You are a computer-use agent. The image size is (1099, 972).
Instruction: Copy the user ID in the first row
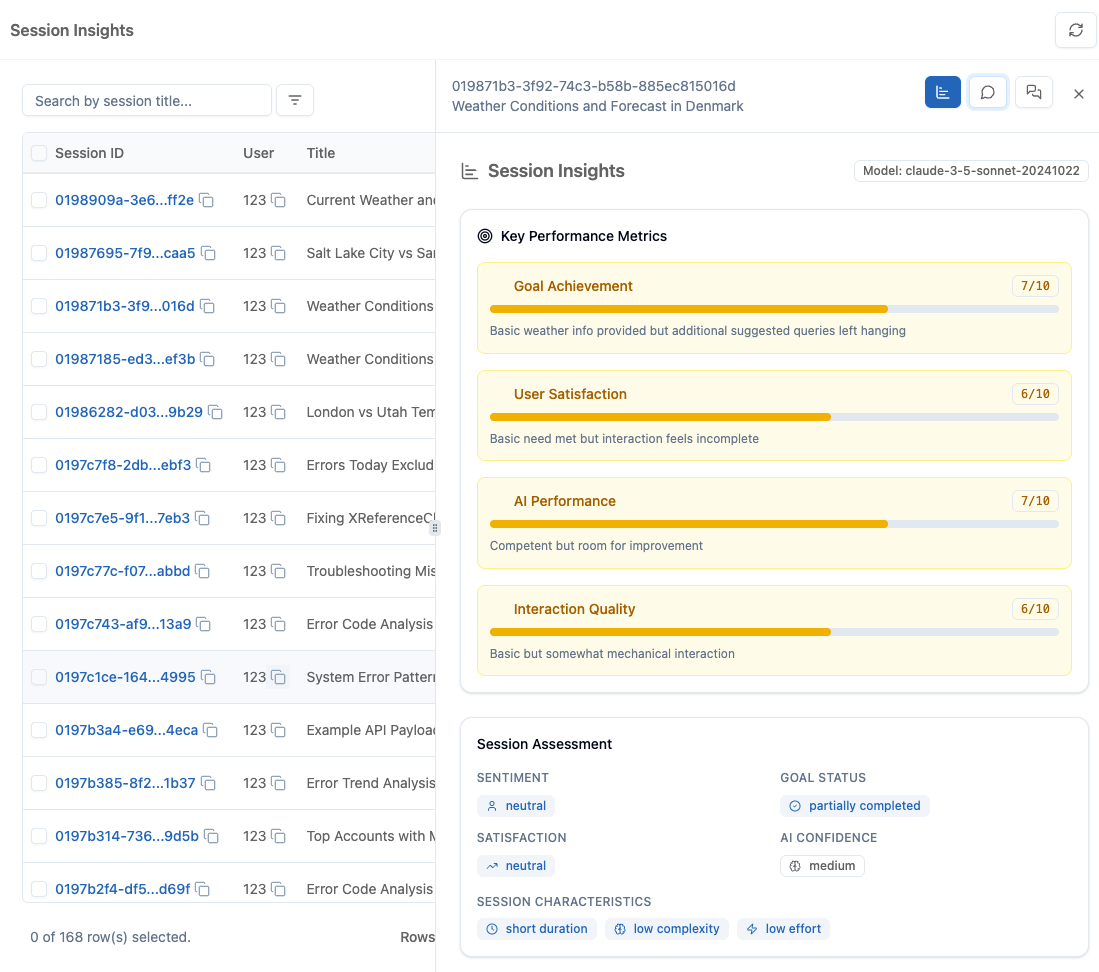click(276, 200)
